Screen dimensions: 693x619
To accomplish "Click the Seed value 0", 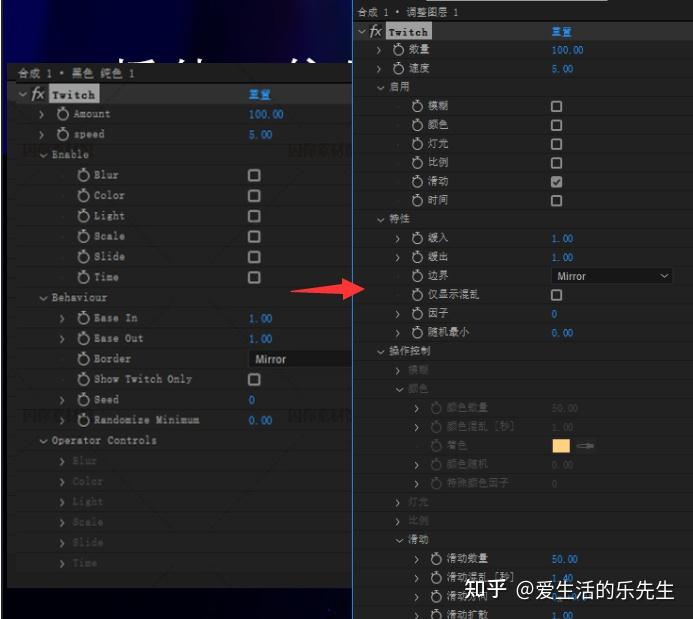I will coord(251,400).
